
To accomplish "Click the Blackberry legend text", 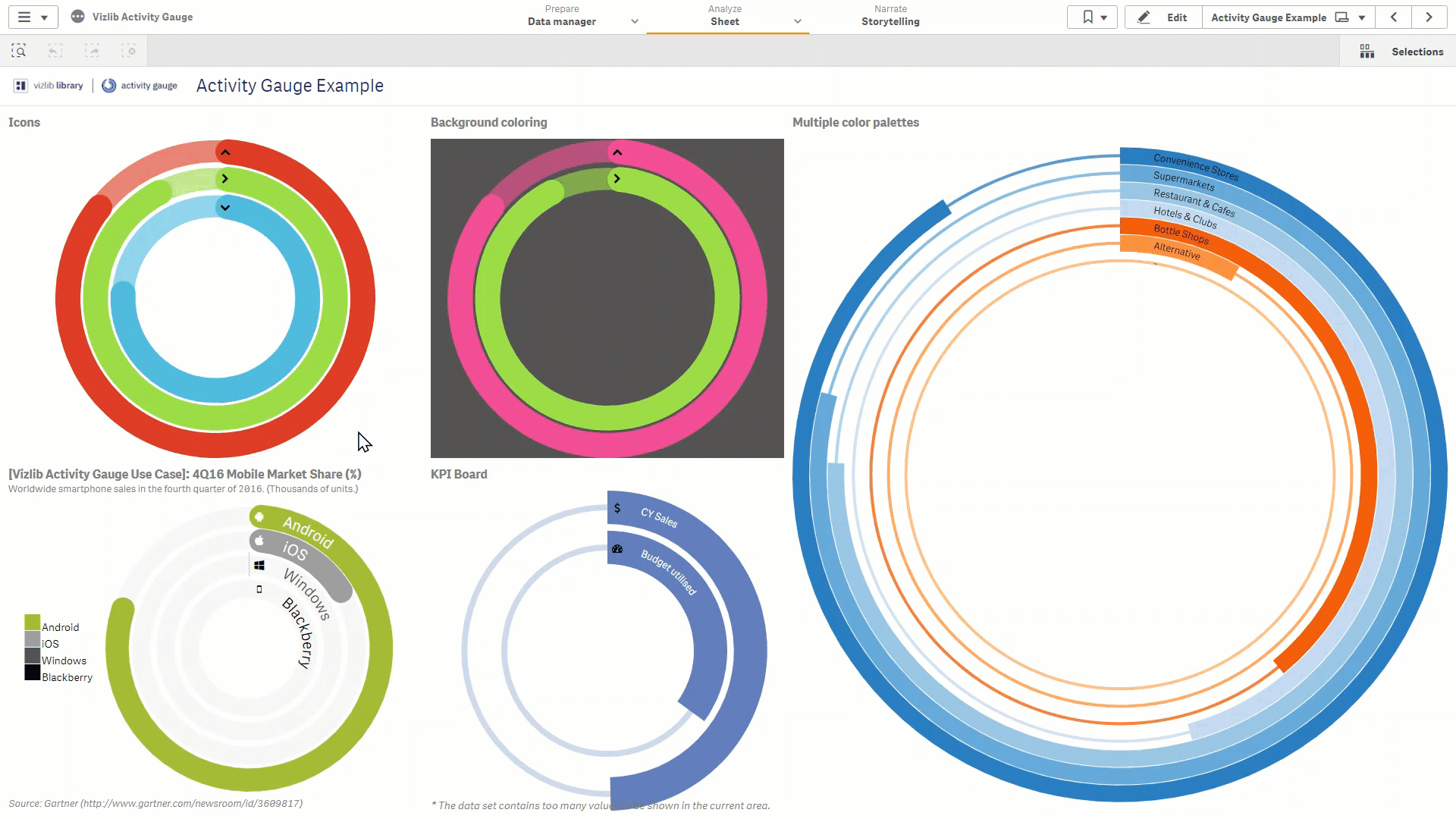I will pyautogui.click(x=67, y=677).
